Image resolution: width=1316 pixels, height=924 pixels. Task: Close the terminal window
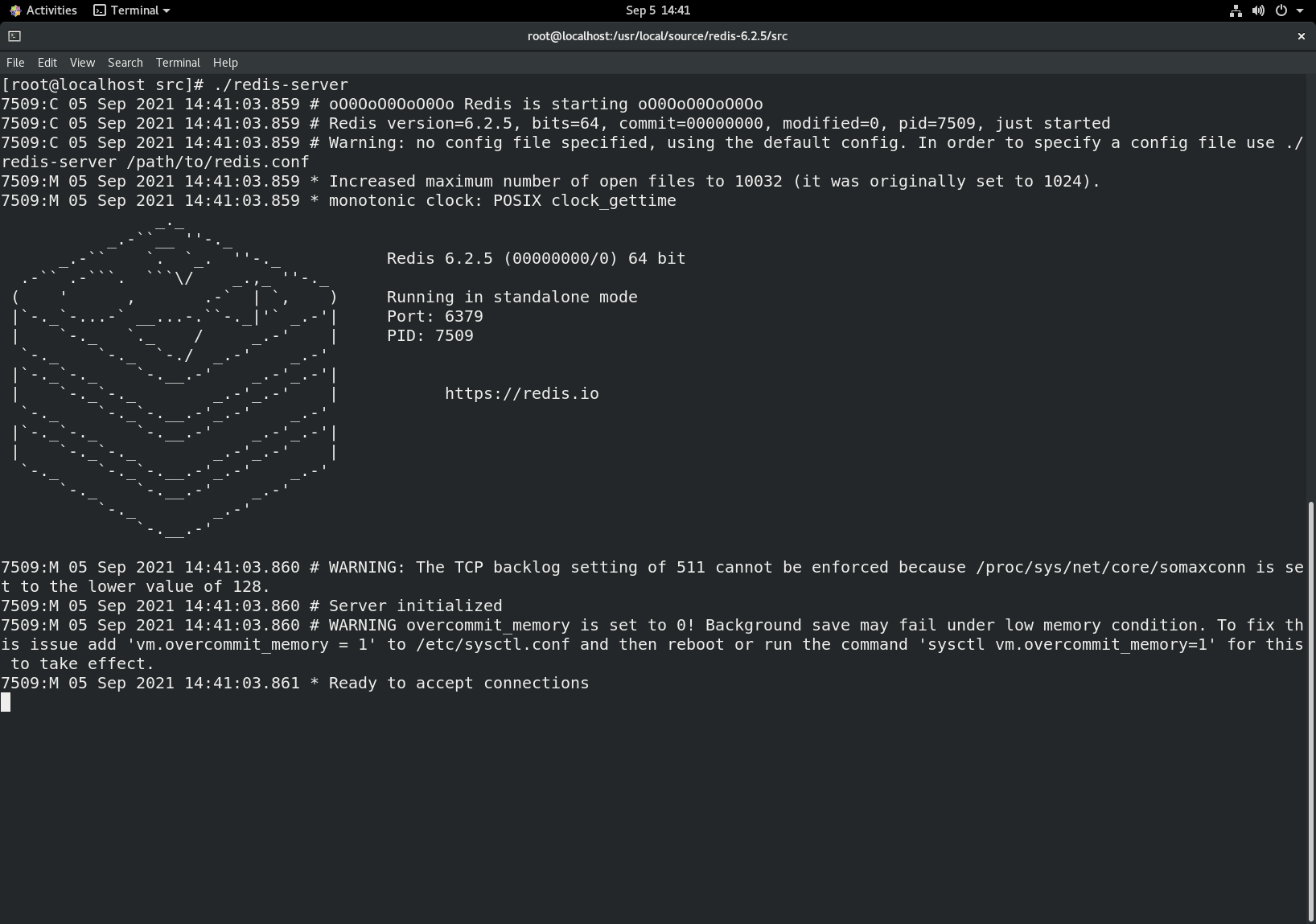[1301, 36]
